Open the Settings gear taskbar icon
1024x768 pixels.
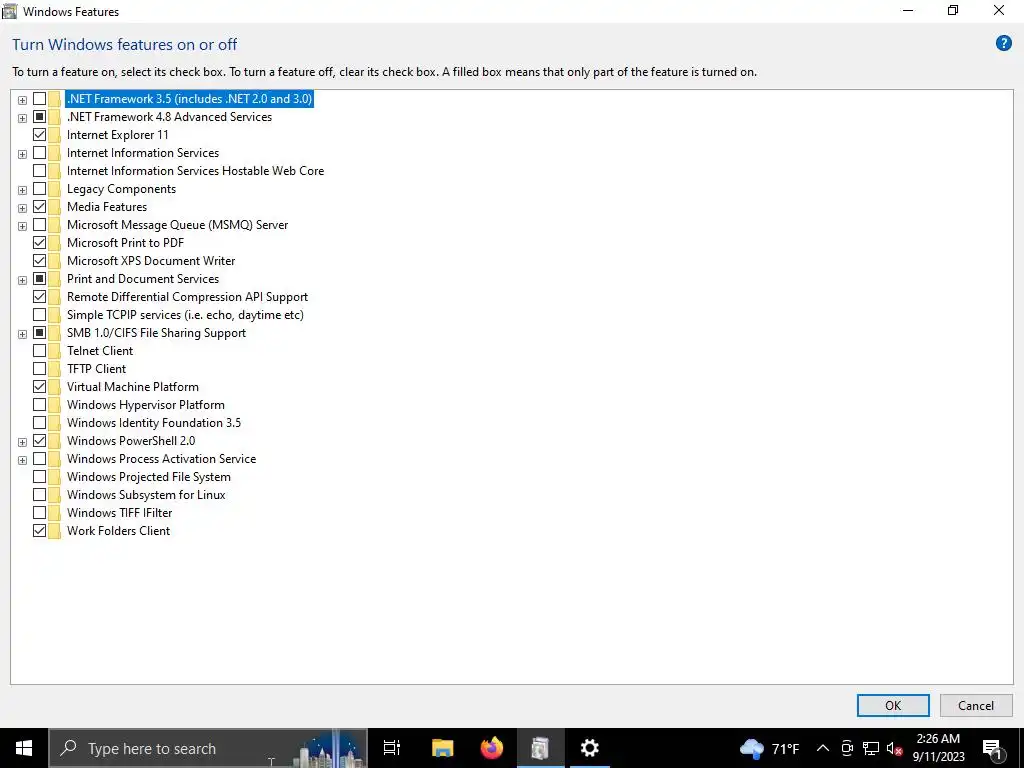(x=589, y=748)
